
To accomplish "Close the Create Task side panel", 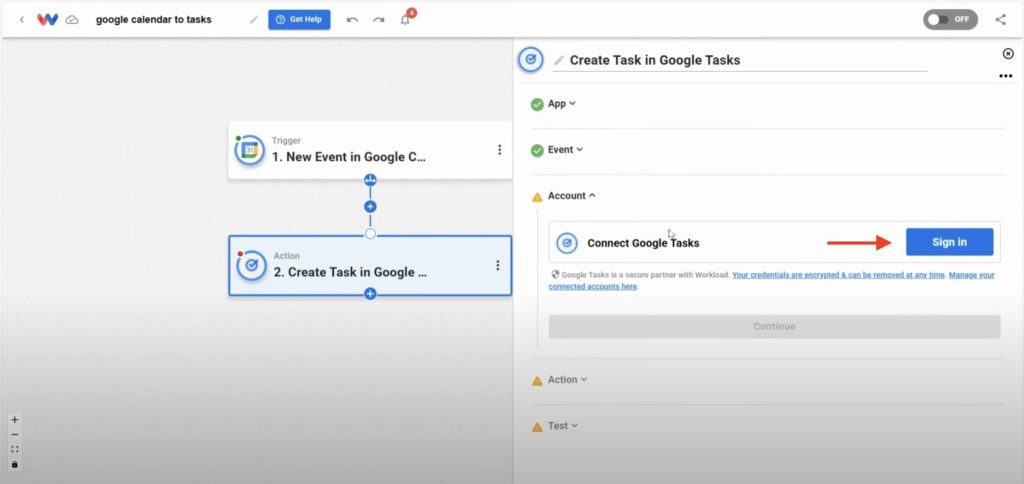I will coord(1008,54).
